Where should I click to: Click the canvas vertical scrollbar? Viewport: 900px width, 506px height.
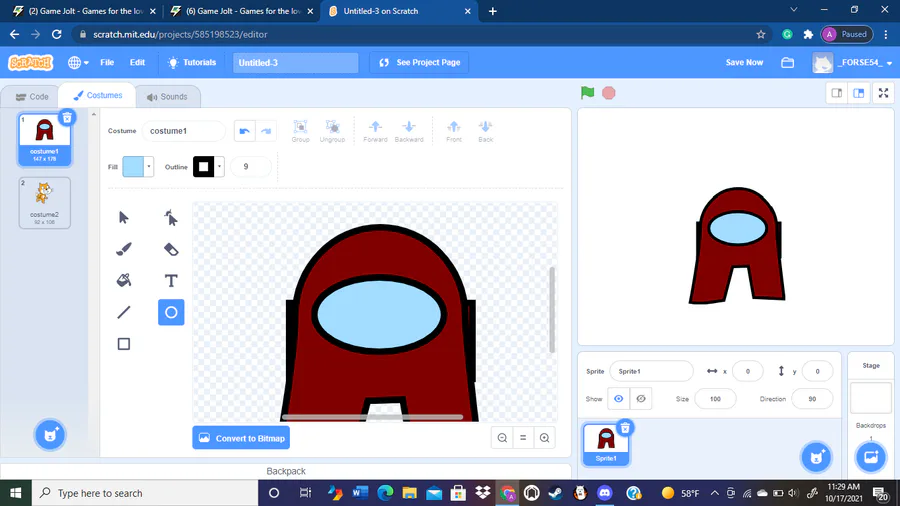552,310
